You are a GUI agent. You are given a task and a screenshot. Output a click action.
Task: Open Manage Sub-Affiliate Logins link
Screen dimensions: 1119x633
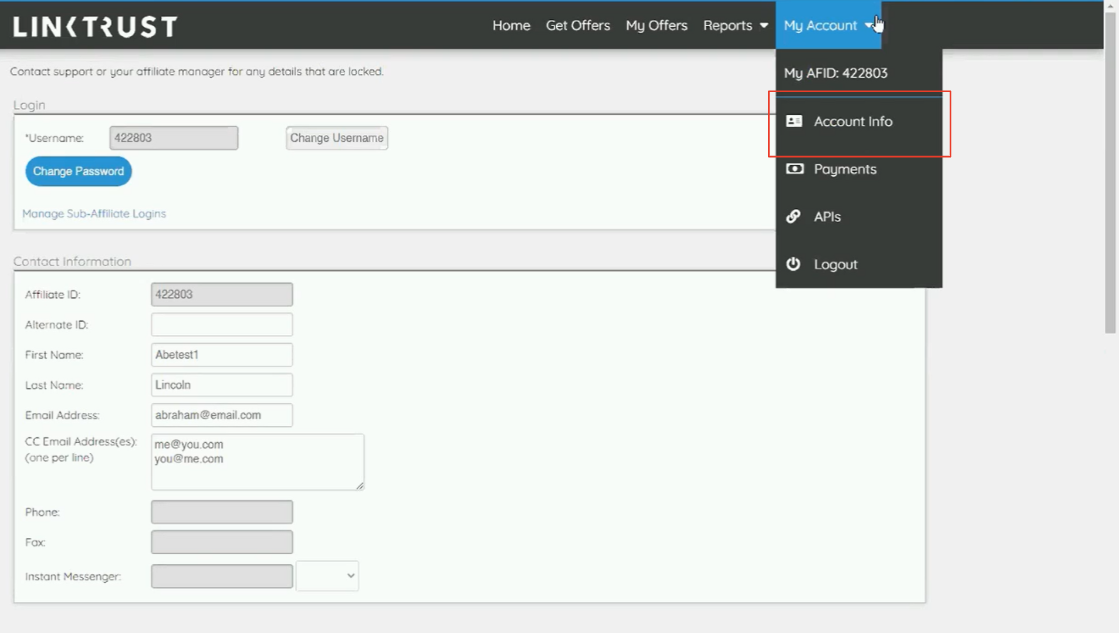(x=94, y=214)
